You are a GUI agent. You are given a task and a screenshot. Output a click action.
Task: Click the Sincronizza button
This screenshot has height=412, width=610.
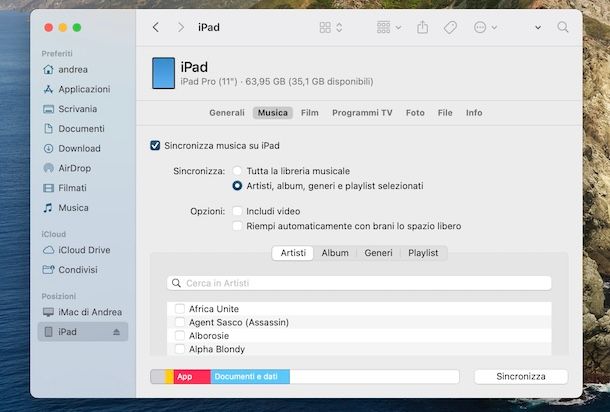521,377
